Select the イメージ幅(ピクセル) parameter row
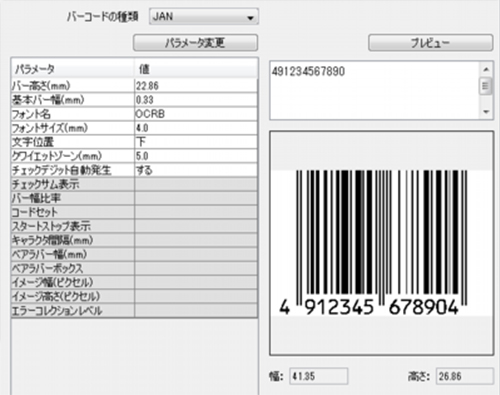This screenshot has height=395, width=500. [134, 282]
